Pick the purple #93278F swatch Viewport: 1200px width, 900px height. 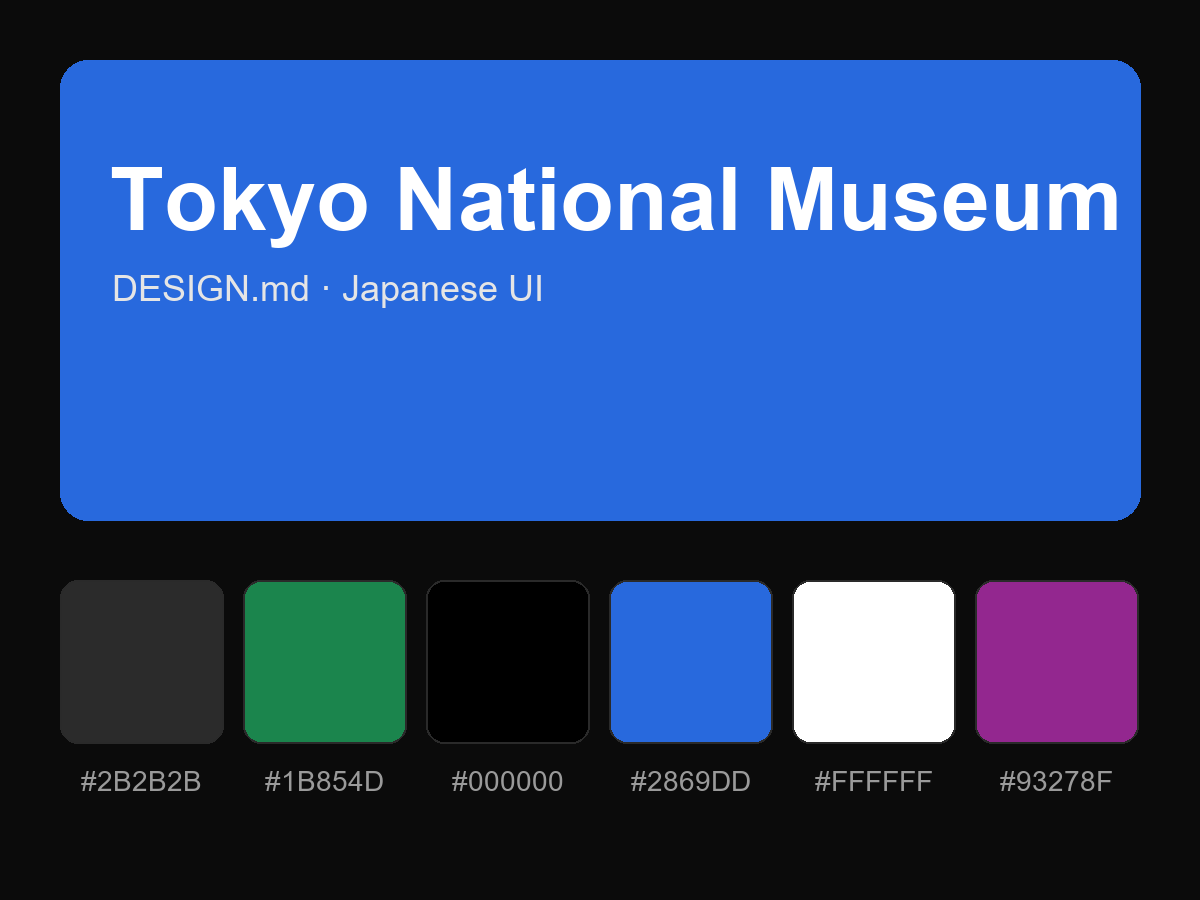[1057, 662]
